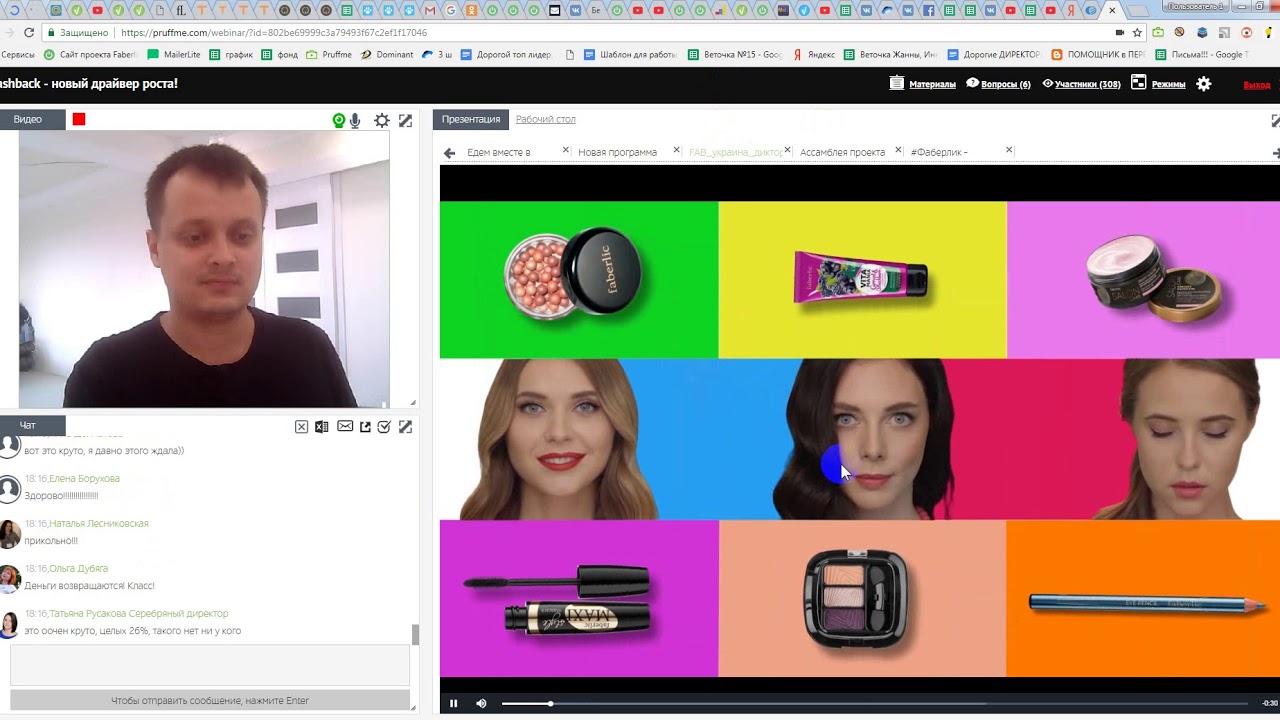Screen dimensions: 1280x720
Task: Switch to the Презентация tab
Action: tap(471, 119)
